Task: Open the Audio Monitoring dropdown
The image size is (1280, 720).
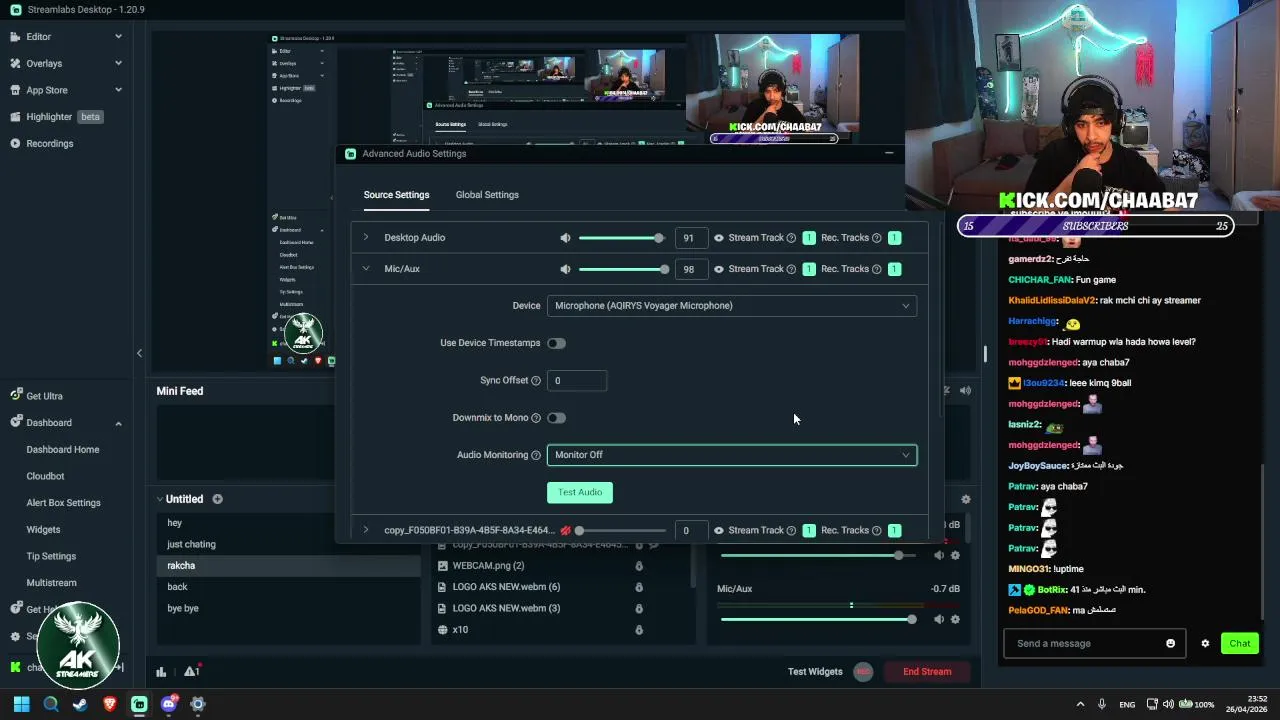Action: click(x=732, y=455)
